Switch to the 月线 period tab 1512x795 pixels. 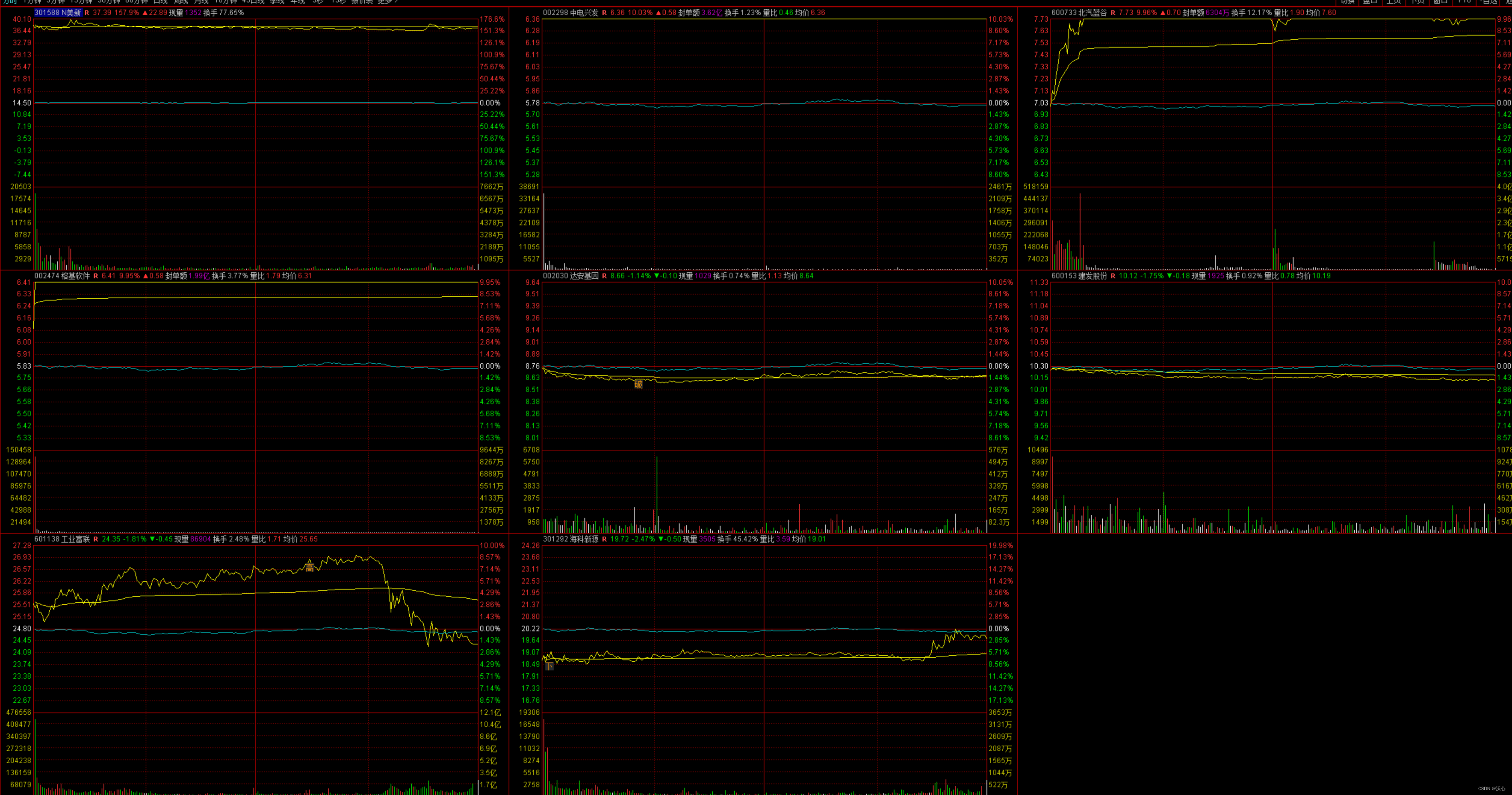pyautogui.click(x=201, y=2)
